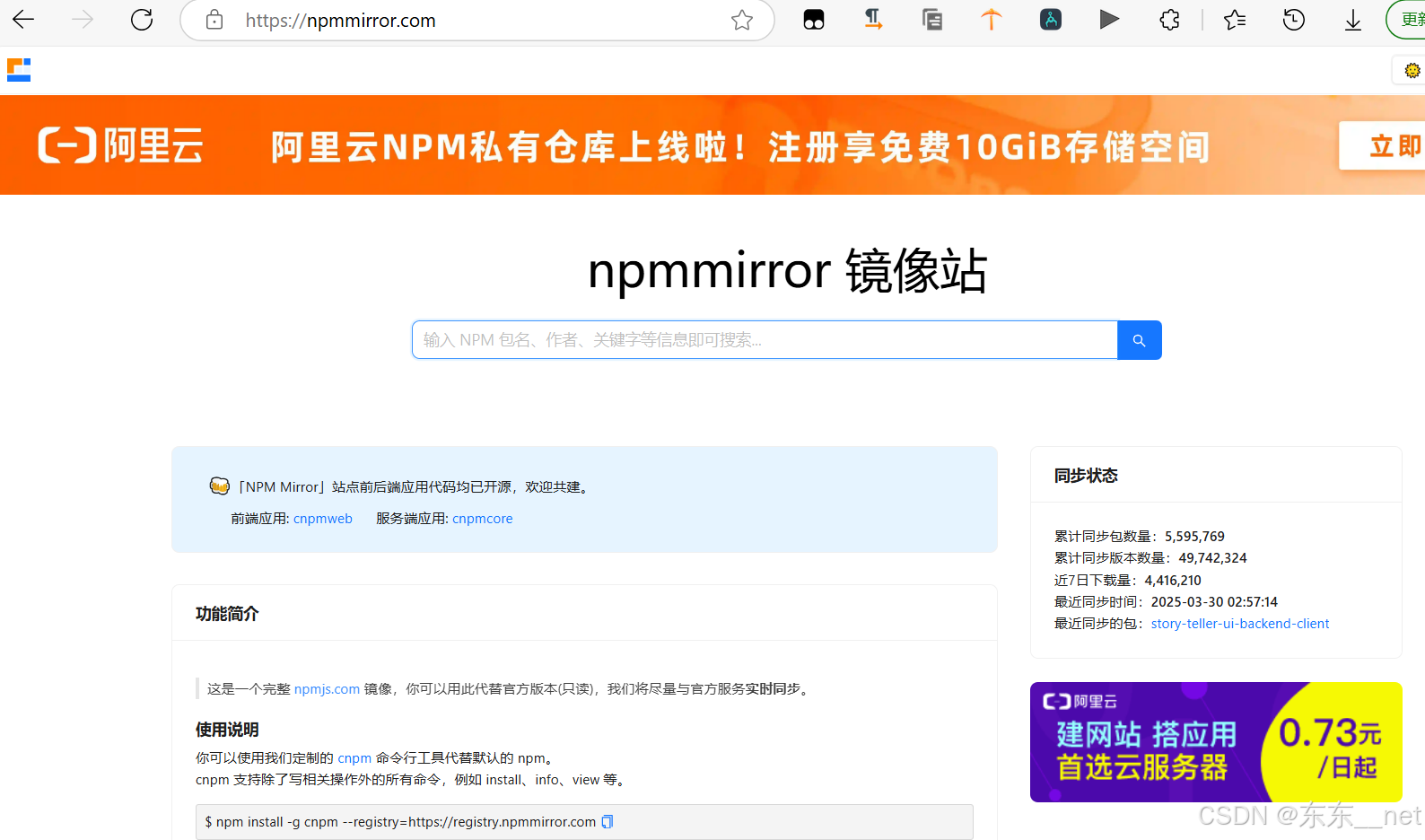
Task: Click the gear icon at right edge
Action: [1412, 70]
